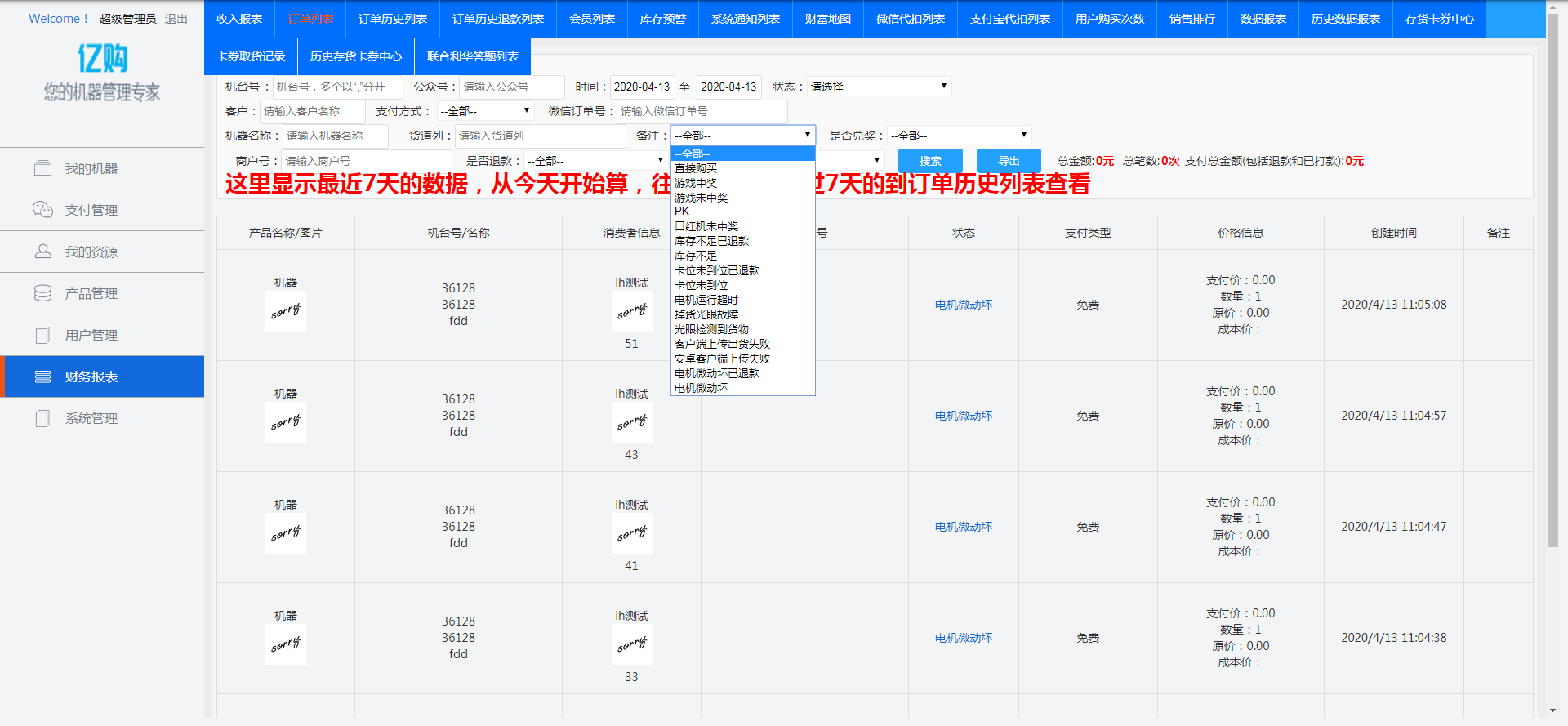Viewport: 1568px width, 726px height.
Task: Click the WeChat icon beside 支付管理
Action: (42, 210)
